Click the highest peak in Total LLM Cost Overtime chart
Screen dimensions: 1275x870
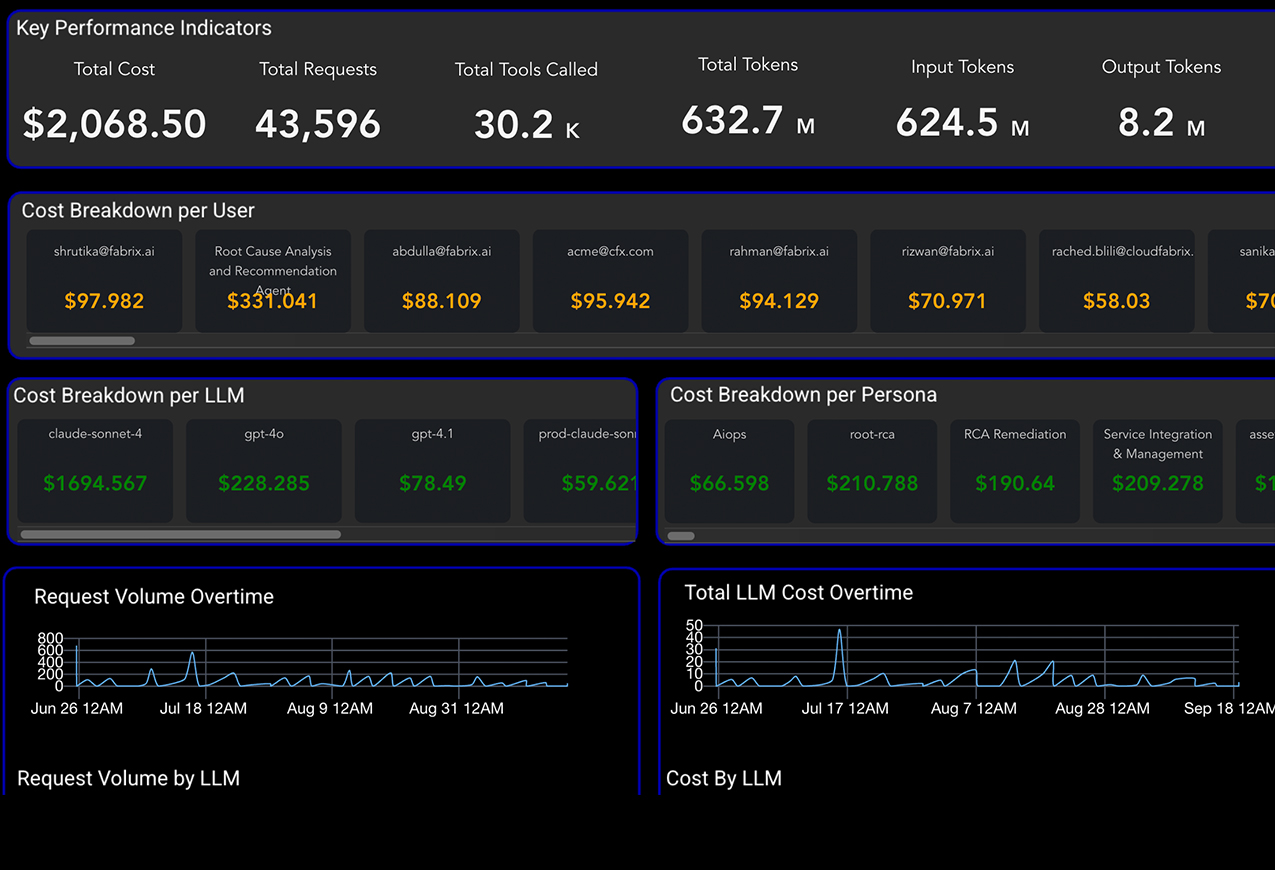pyautogui.click(x=839, y=630)
